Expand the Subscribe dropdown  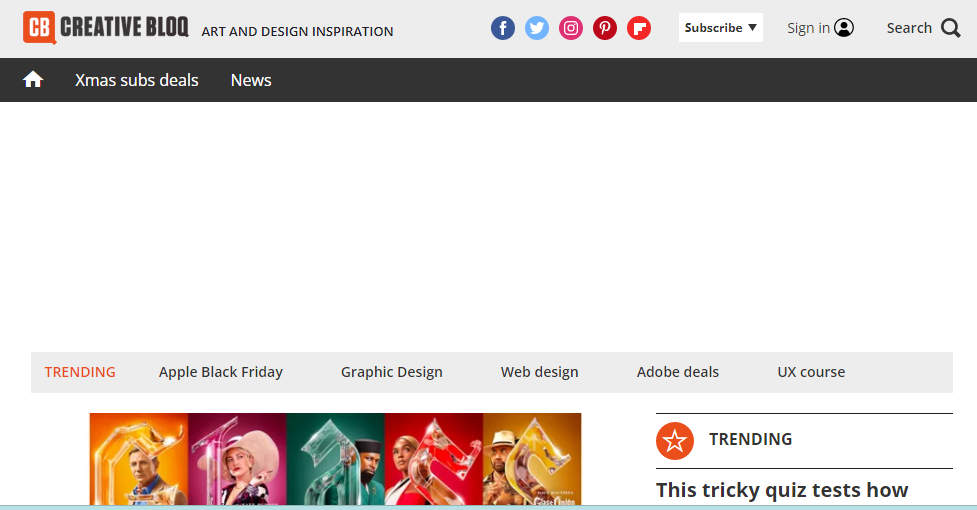[720, 27]
